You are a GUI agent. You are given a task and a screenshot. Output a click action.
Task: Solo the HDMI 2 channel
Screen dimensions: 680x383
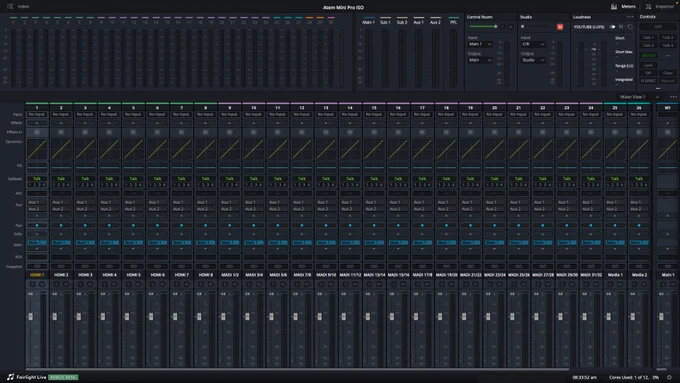click(x=56, y=284)
